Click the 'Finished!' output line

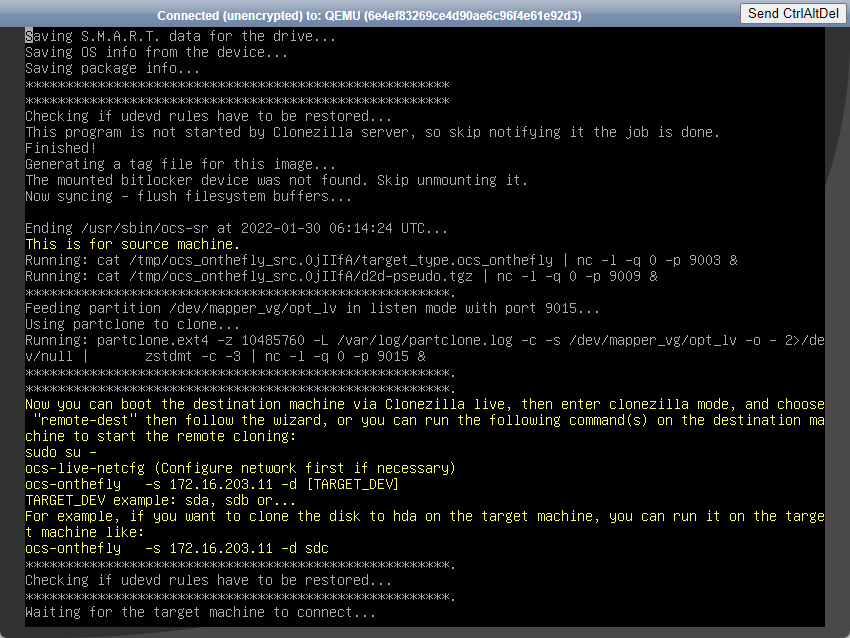coord(60,148)
